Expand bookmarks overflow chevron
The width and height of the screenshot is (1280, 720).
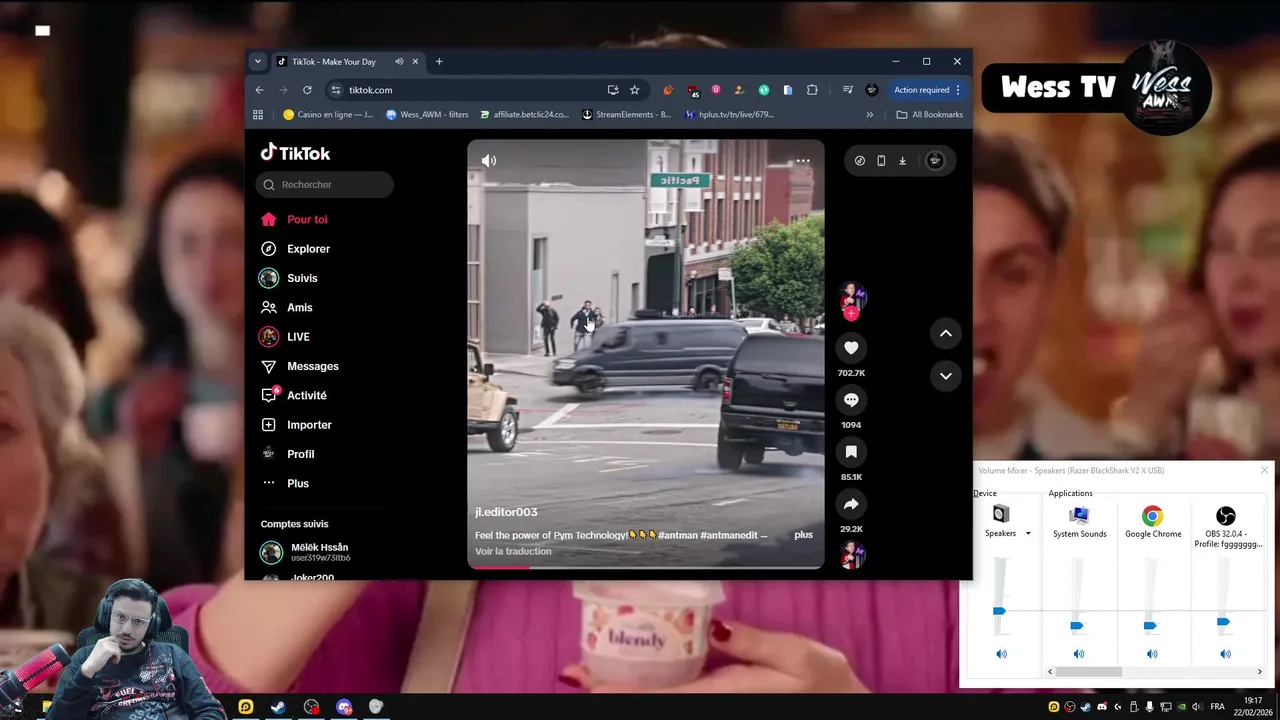(x=869, y=115)
